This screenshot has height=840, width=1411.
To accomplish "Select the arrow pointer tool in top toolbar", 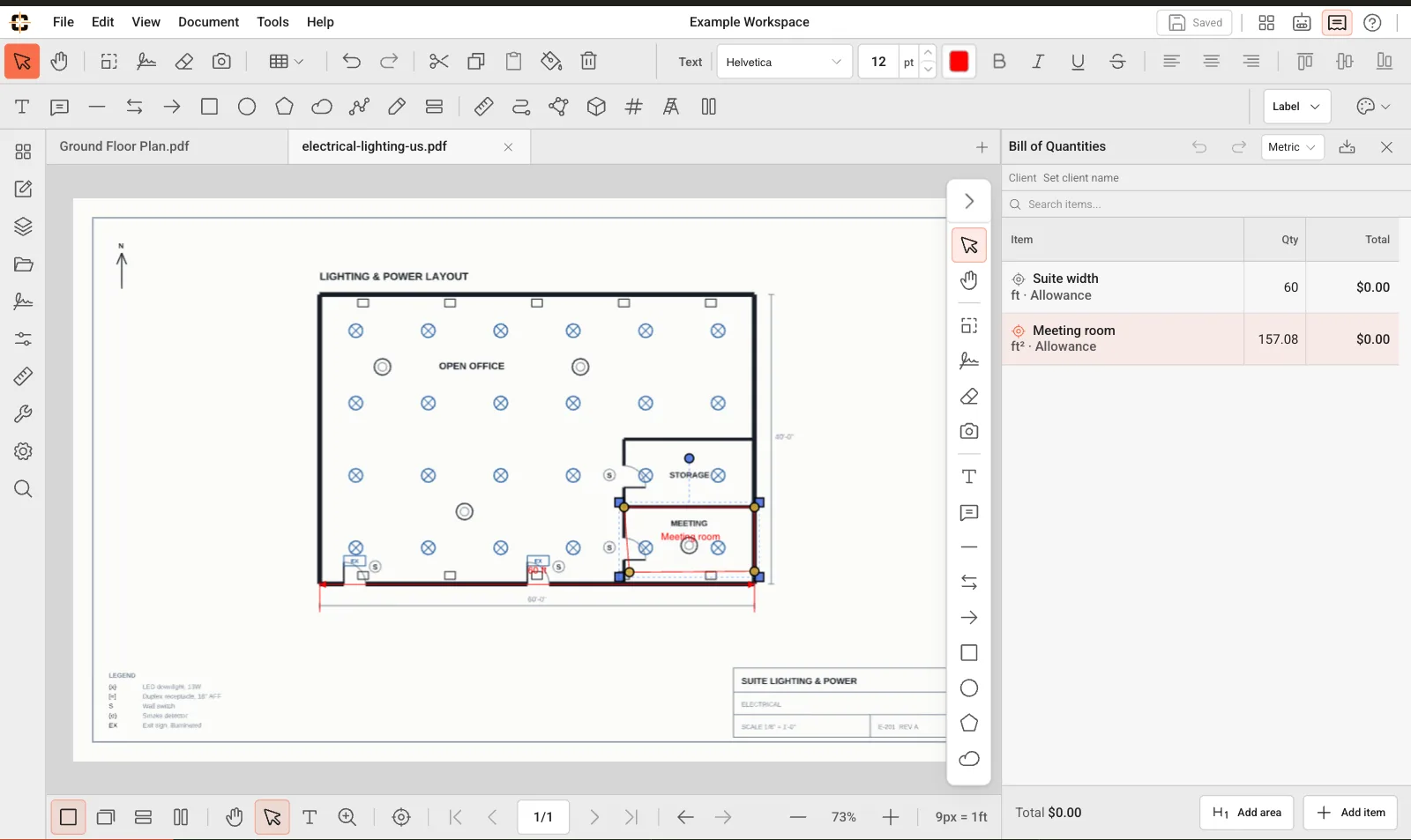I will tap(22, 62).
